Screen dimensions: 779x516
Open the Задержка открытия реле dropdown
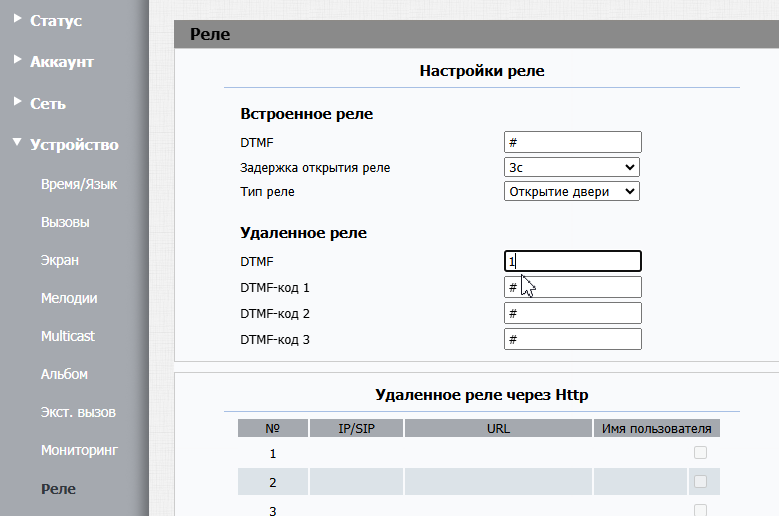(x=572, y=167)
